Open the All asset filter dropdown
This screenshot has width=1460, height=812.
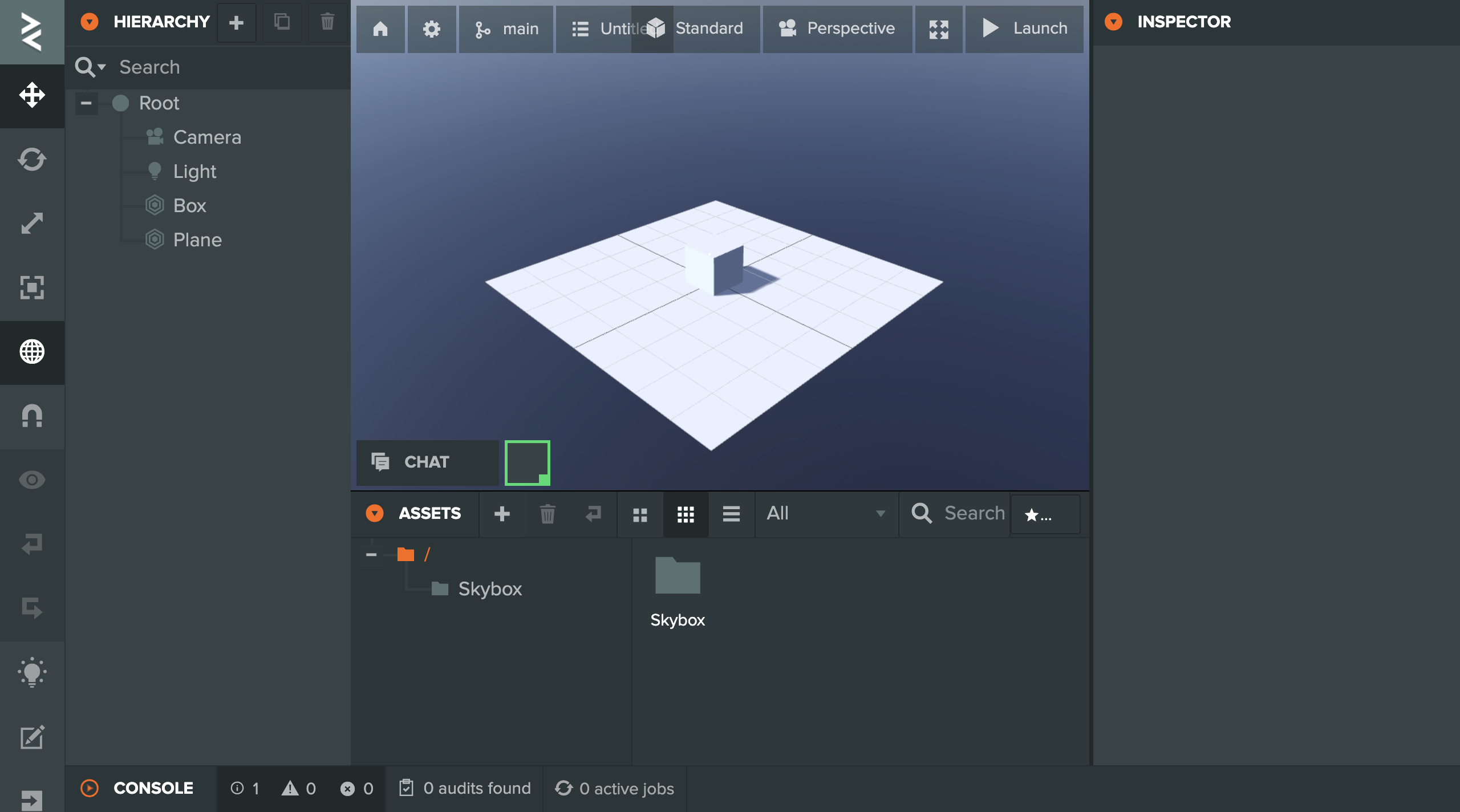click(825, 513)
